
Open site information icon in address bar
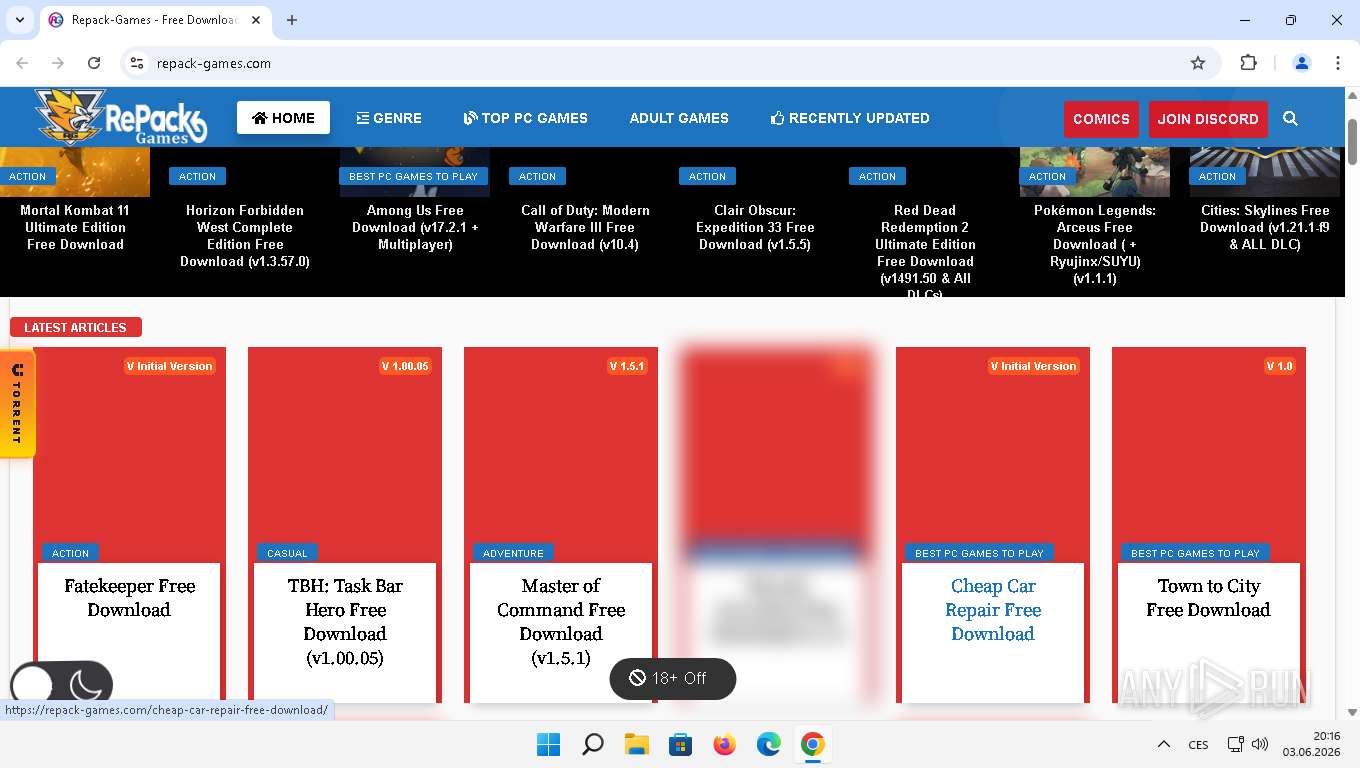tap(137, 63)
